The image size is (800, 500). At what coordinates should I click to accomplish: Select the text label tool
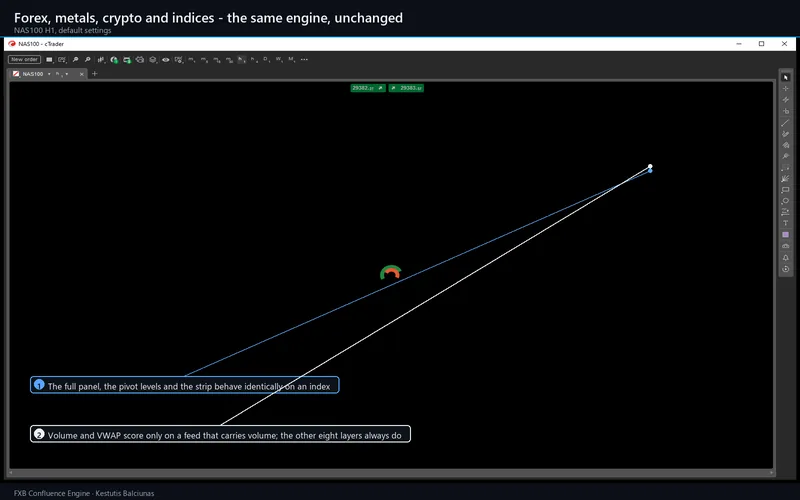click(x=786, y=222)
